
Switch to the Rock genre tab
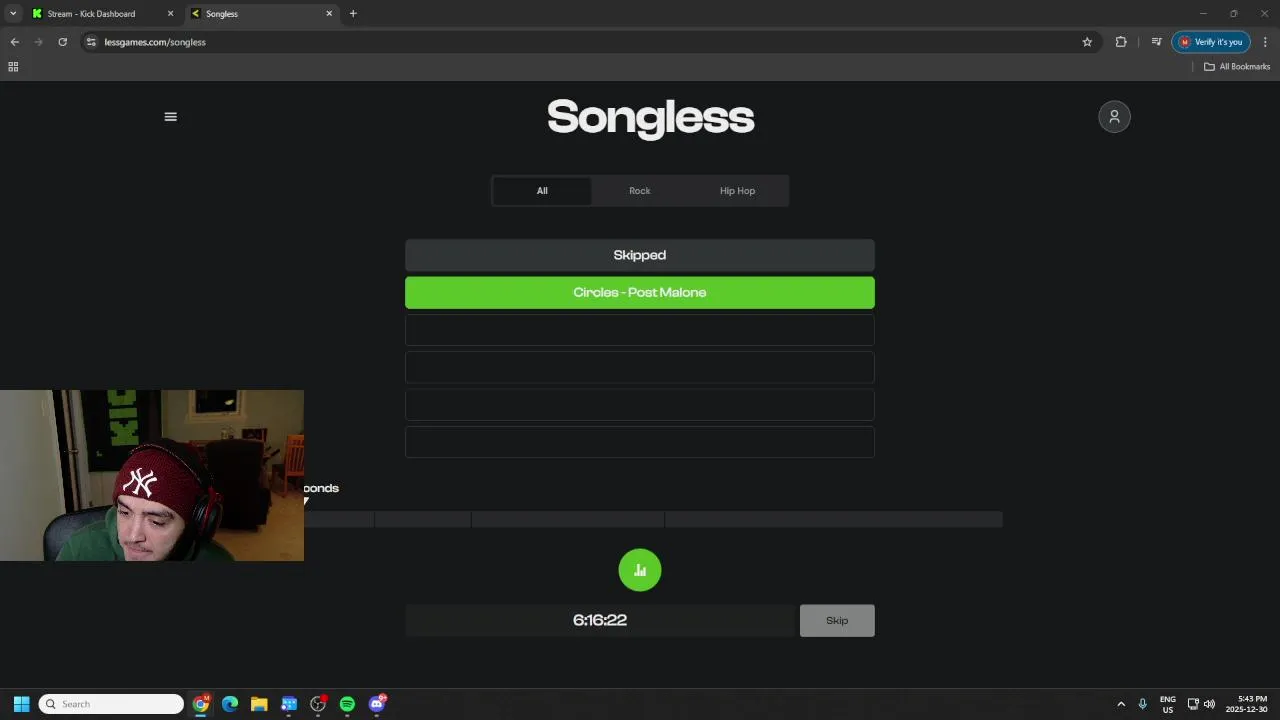click(640, 191)
